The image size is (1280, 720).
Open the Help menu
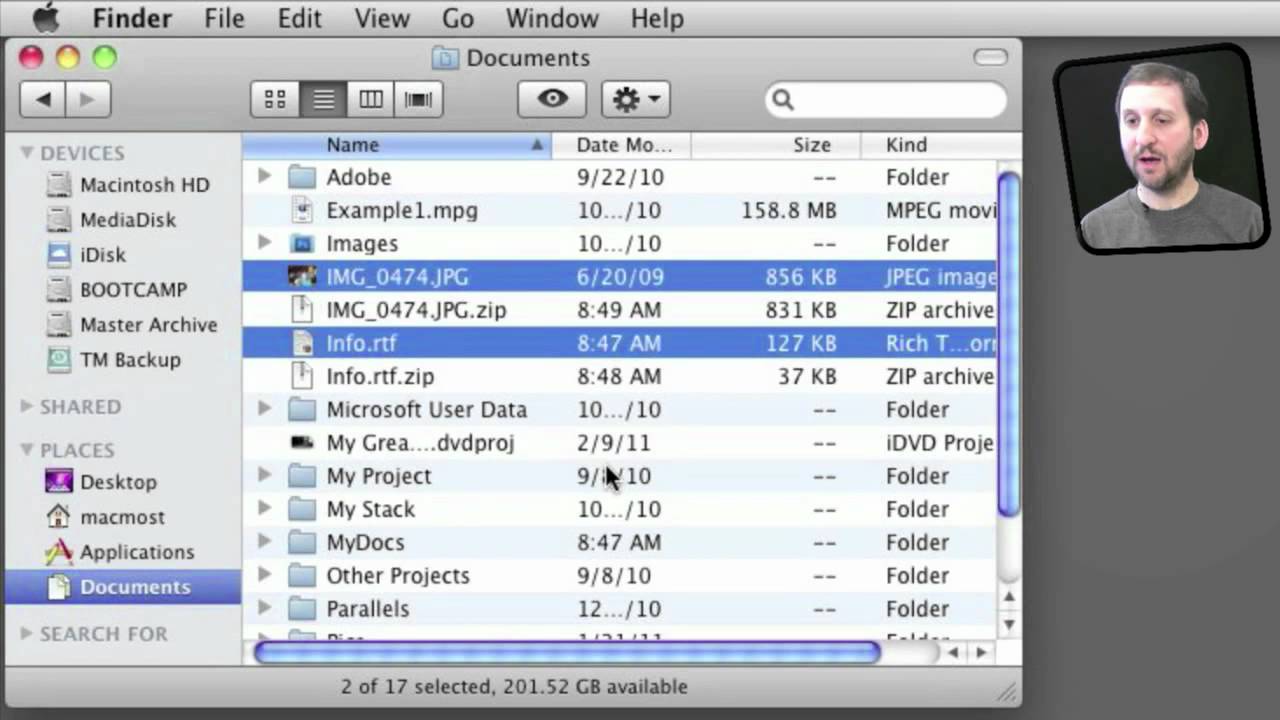click(657, 18)
